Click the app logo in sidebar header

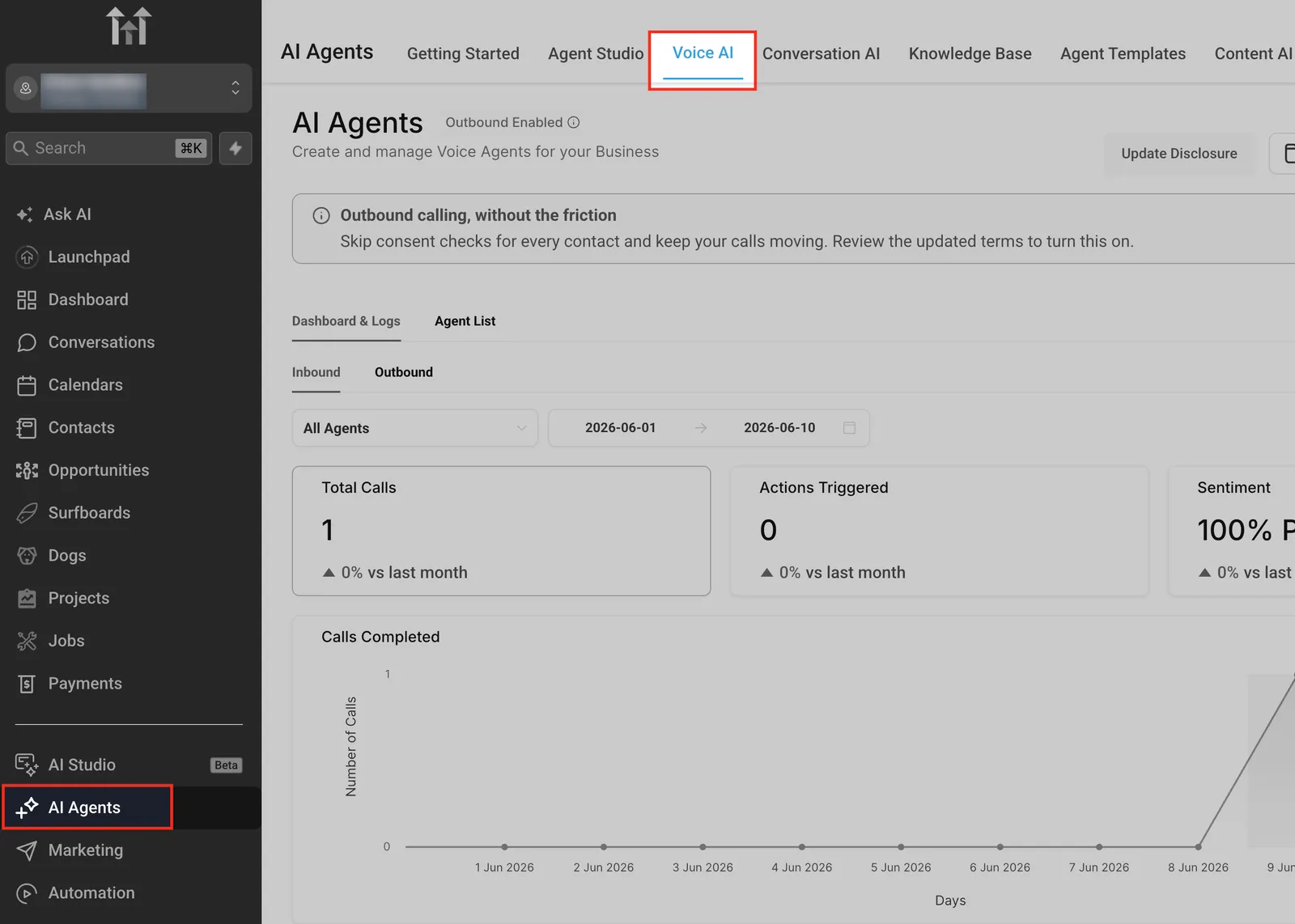[129, 26]
